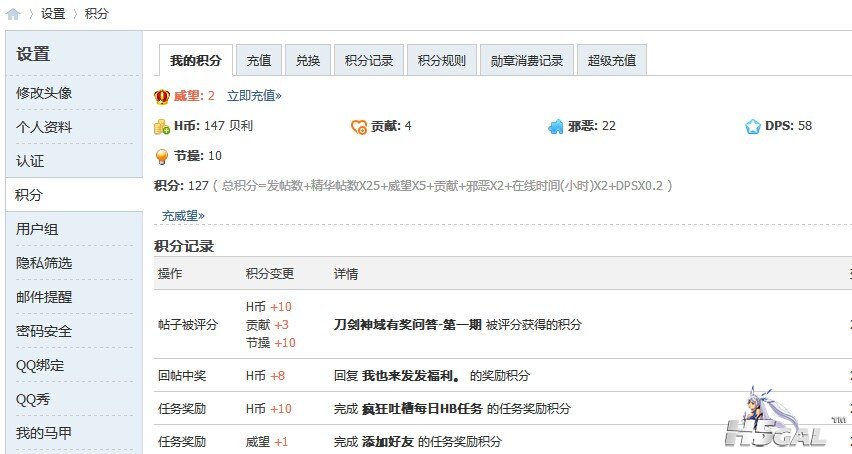Click the home icon in breadcrumb

13,14
